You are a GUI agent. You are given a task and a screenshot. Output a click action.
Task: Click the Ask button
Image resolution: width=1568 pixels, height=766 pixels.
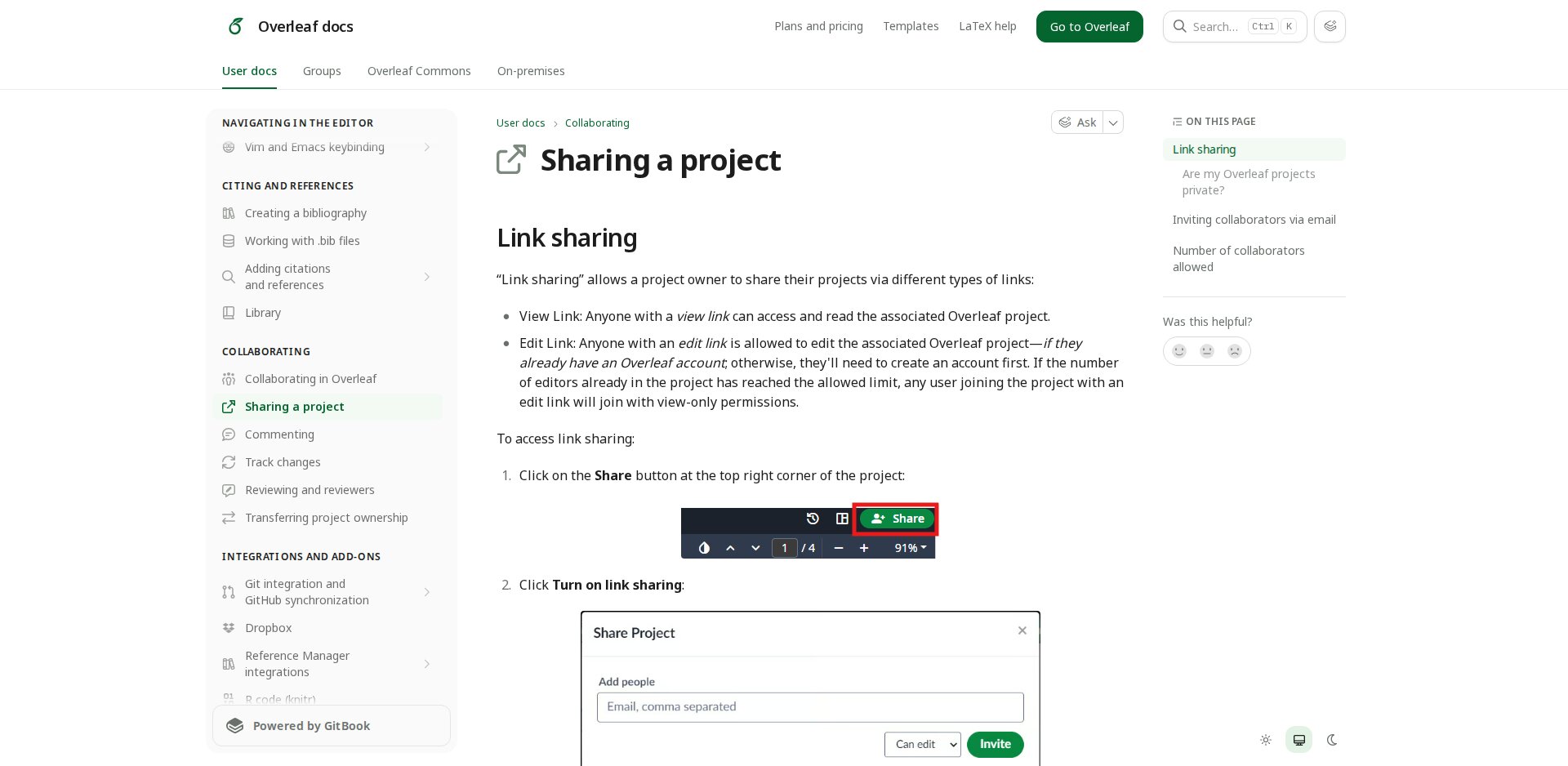[1077, 122]
